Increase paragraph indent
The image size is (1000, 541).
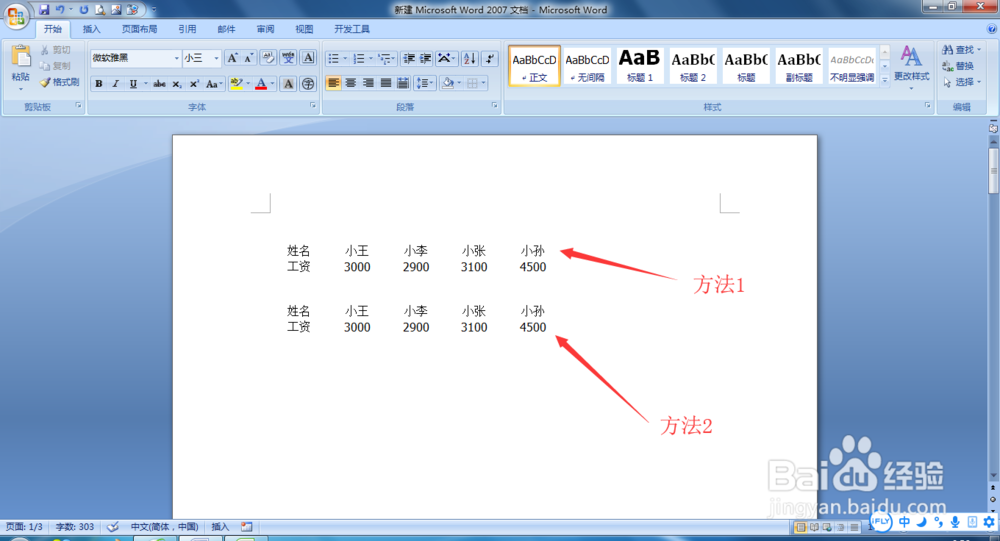(425, 59)
